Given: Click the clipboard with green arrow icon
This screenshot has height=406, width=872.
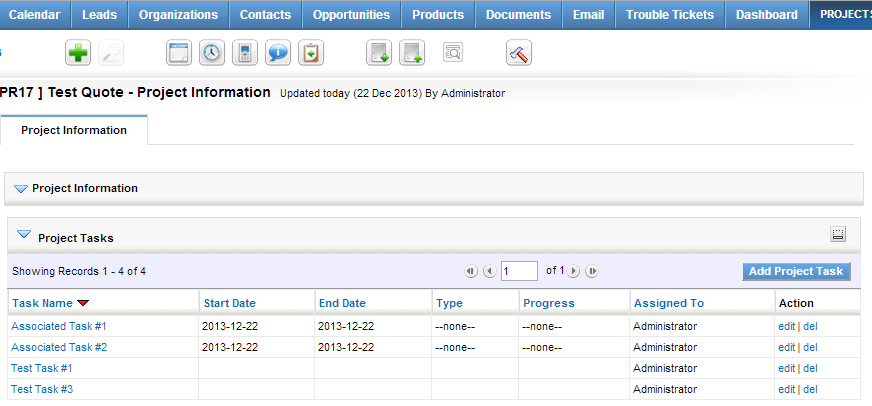Looking at the screenshot, I should pyautogui.click(x=311, y=53).
